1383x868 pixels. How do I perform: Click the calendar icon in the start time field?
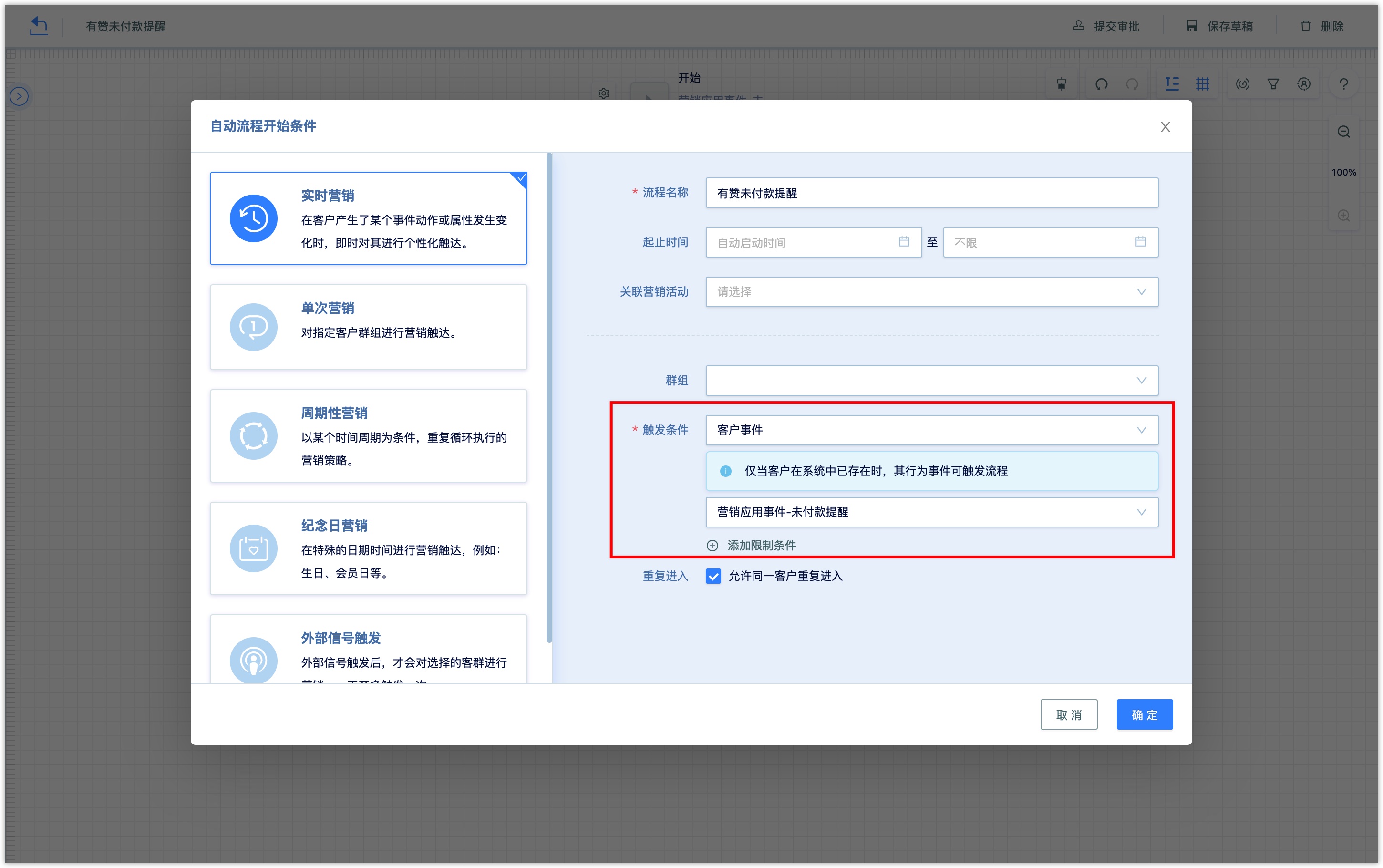[x=904, y=242]
